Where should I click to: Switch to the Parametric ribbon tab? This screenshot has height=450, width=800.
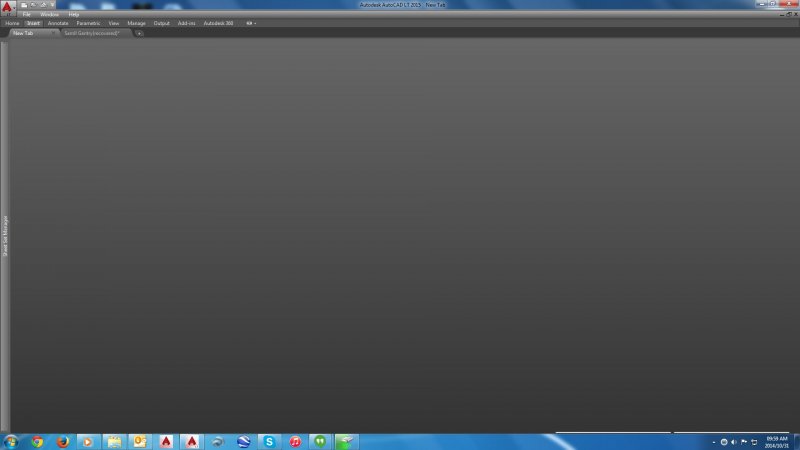click(88, 23)
